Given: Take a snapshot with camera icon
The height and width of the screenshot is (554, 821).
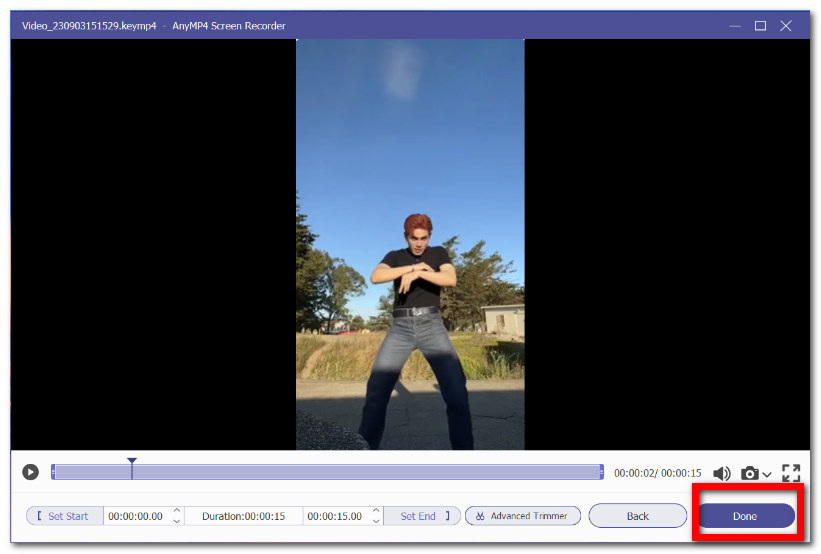Looking at the screenshot, I should (749, 473).
